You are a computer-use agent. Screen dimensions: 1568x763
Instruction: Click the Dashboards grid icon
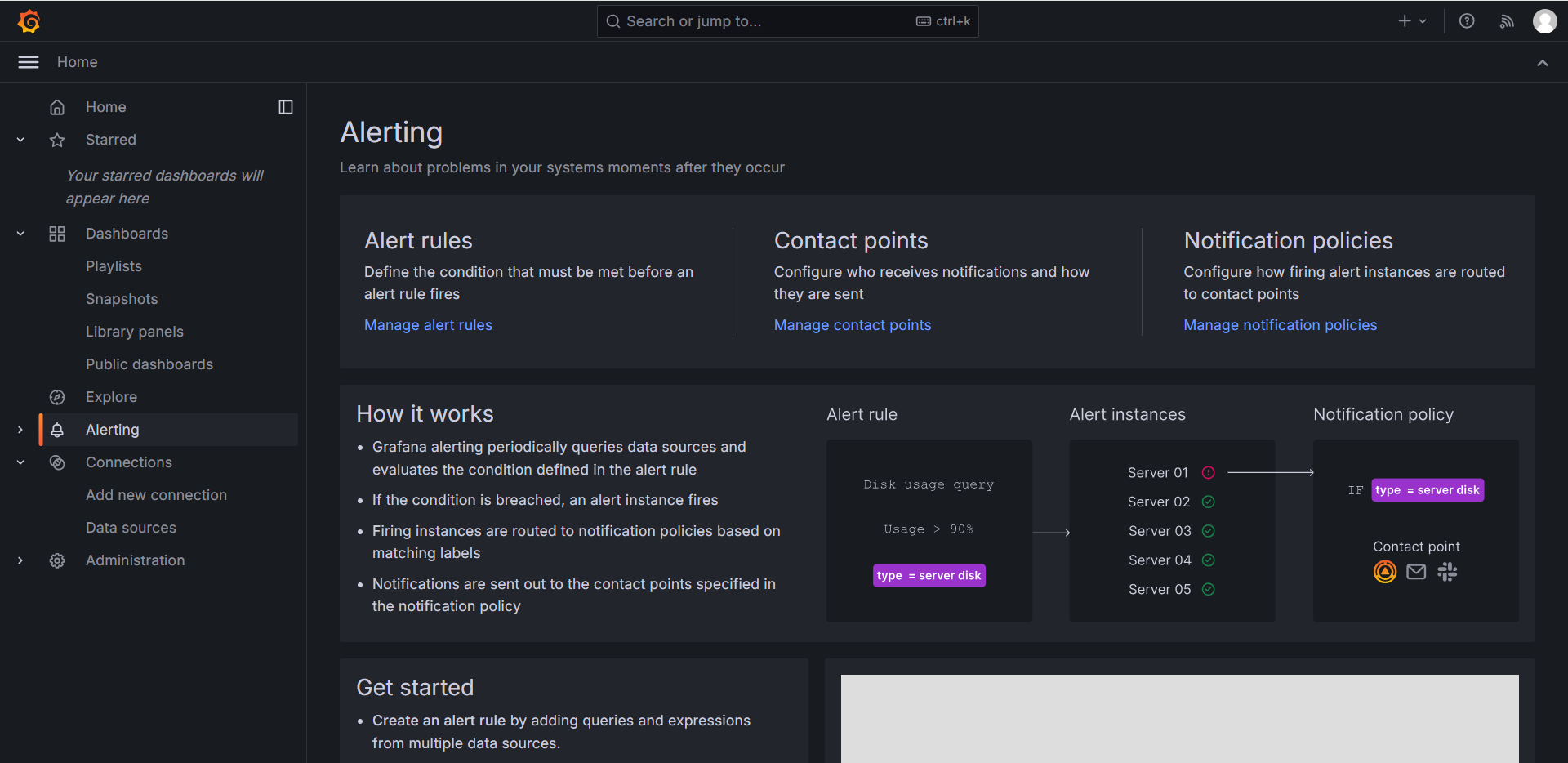pyautogui.click(x=57, y=234)
